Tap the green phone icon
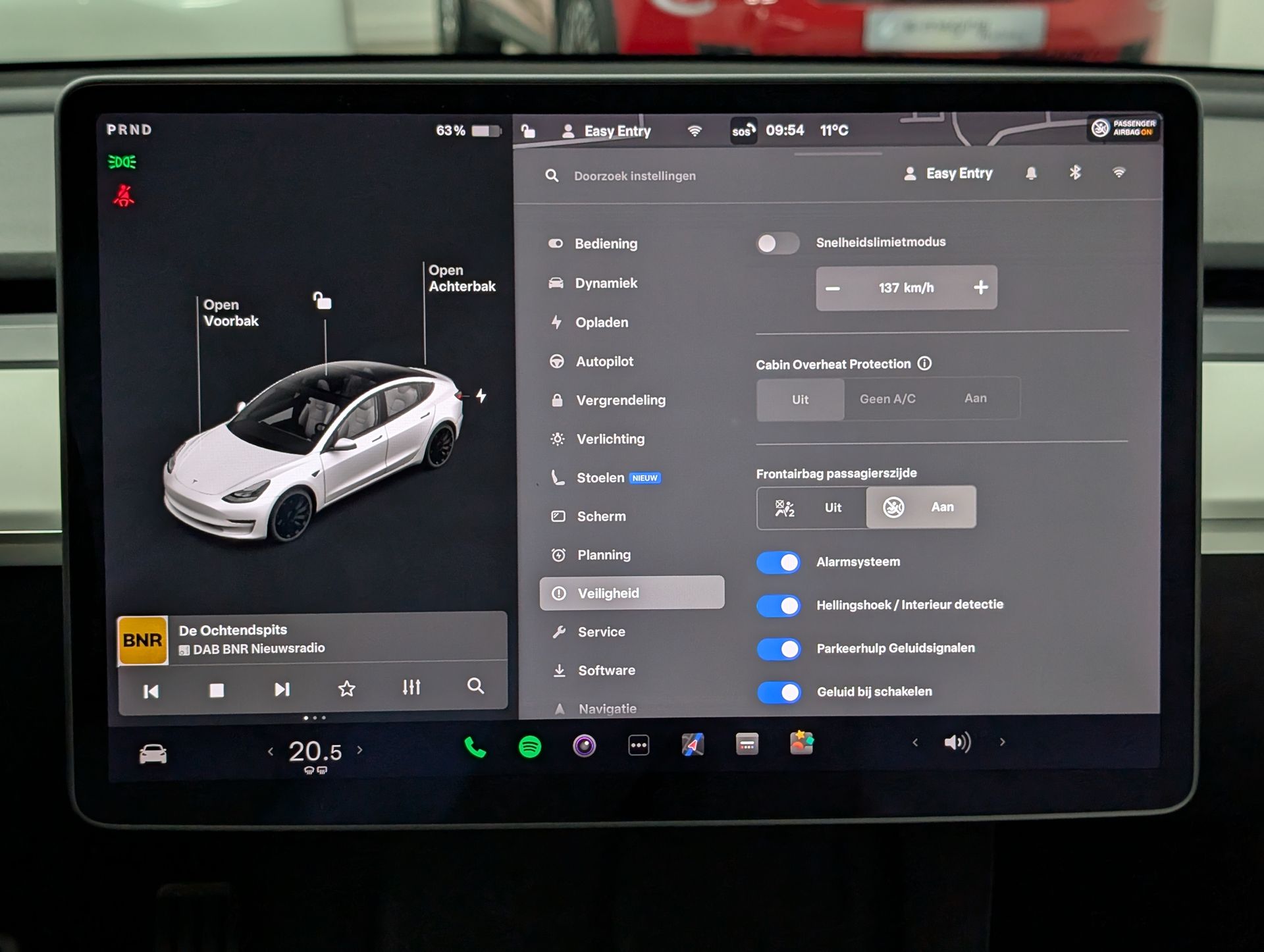Image resolution: width=1264 pixels, height=952 pixels. click(475, 747)
